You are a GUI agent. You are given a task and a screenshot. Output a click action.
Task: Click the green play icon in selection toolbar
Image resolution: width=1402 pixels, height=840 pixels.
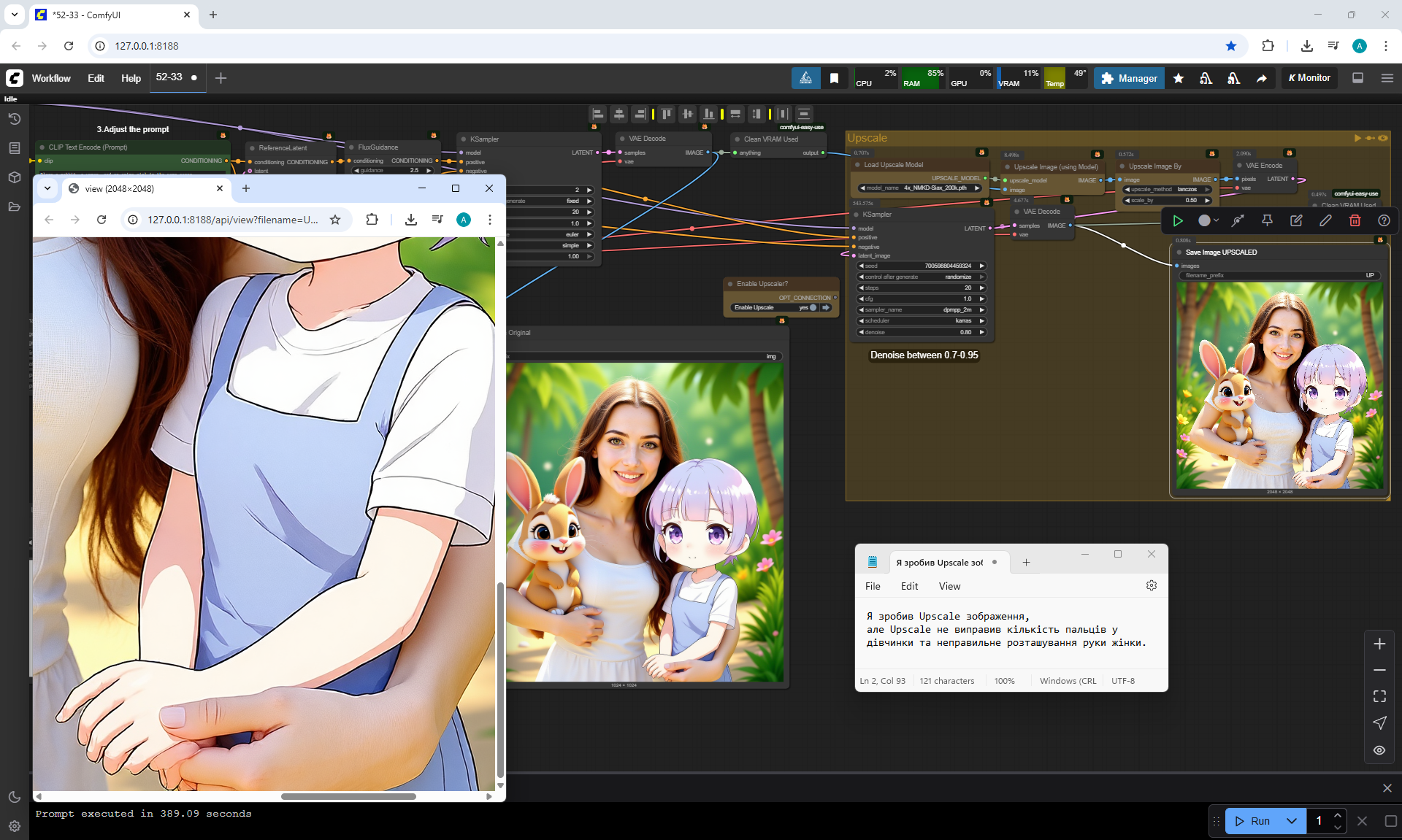coord(1178,220)
